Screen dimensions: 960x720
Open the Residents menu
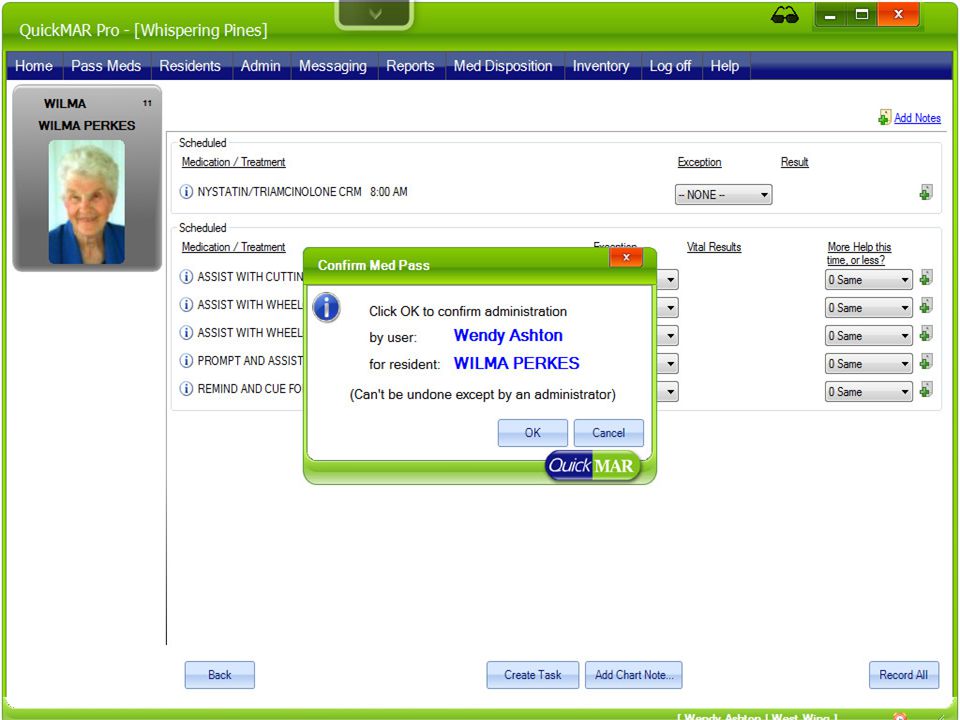[x=190, y=66]
